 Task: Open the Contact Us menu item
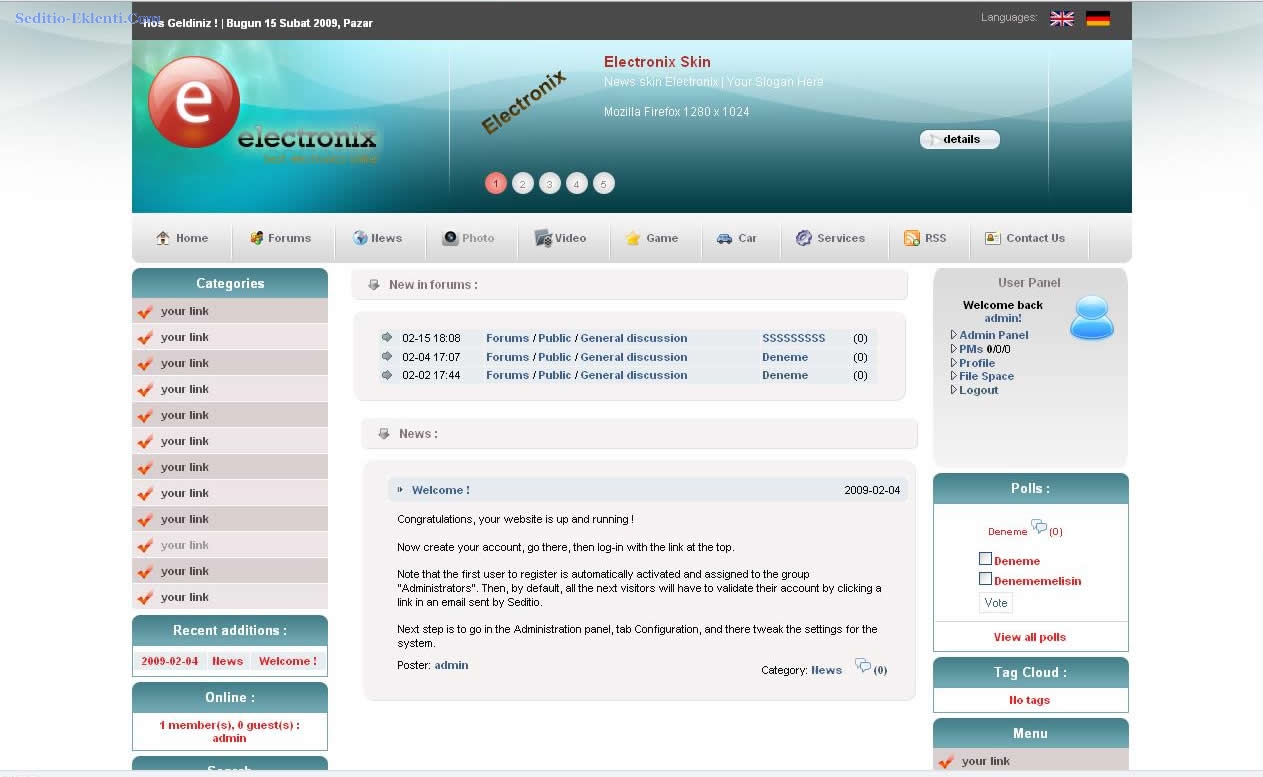1025,238
